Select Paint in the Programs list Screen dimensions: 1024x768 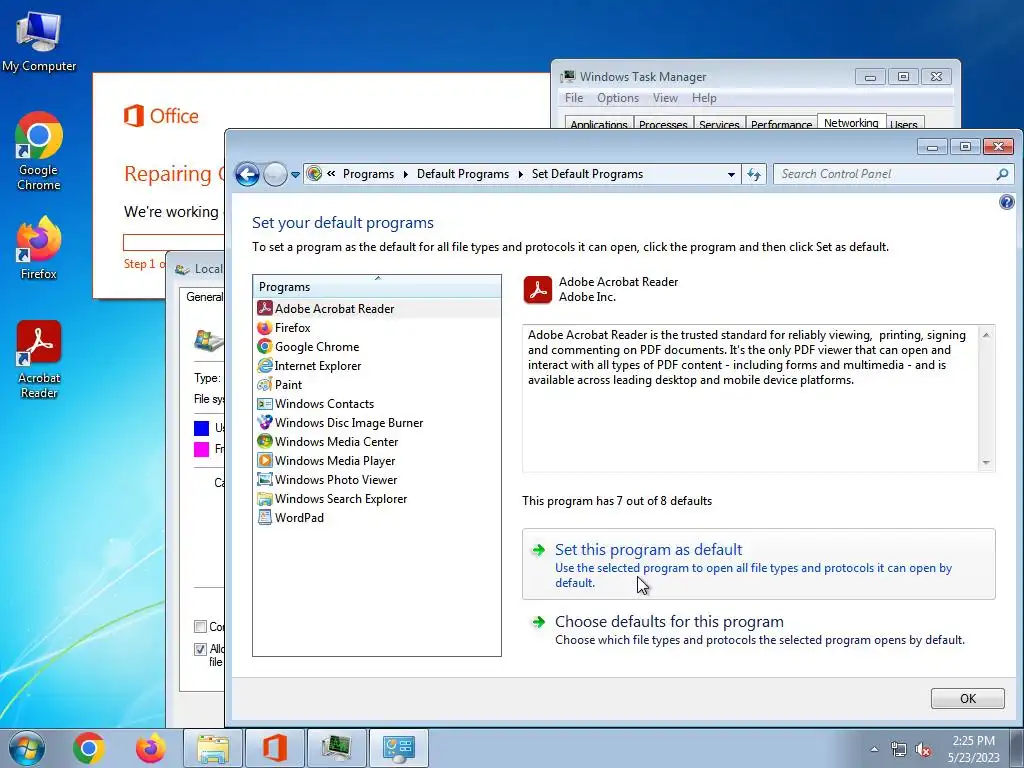click(377, 384)
